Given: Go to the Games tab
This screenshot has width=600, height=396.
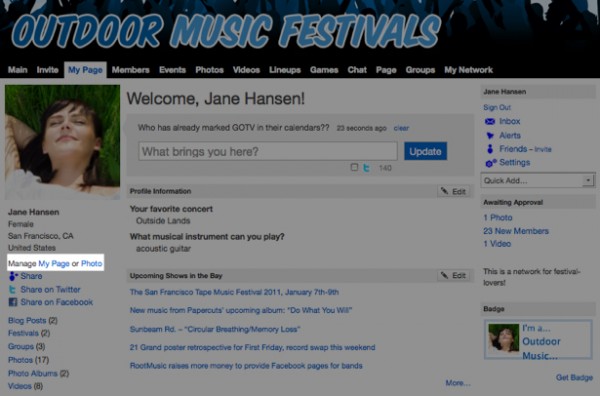Looking at the screenshot, I should click(x=324, y=70).
